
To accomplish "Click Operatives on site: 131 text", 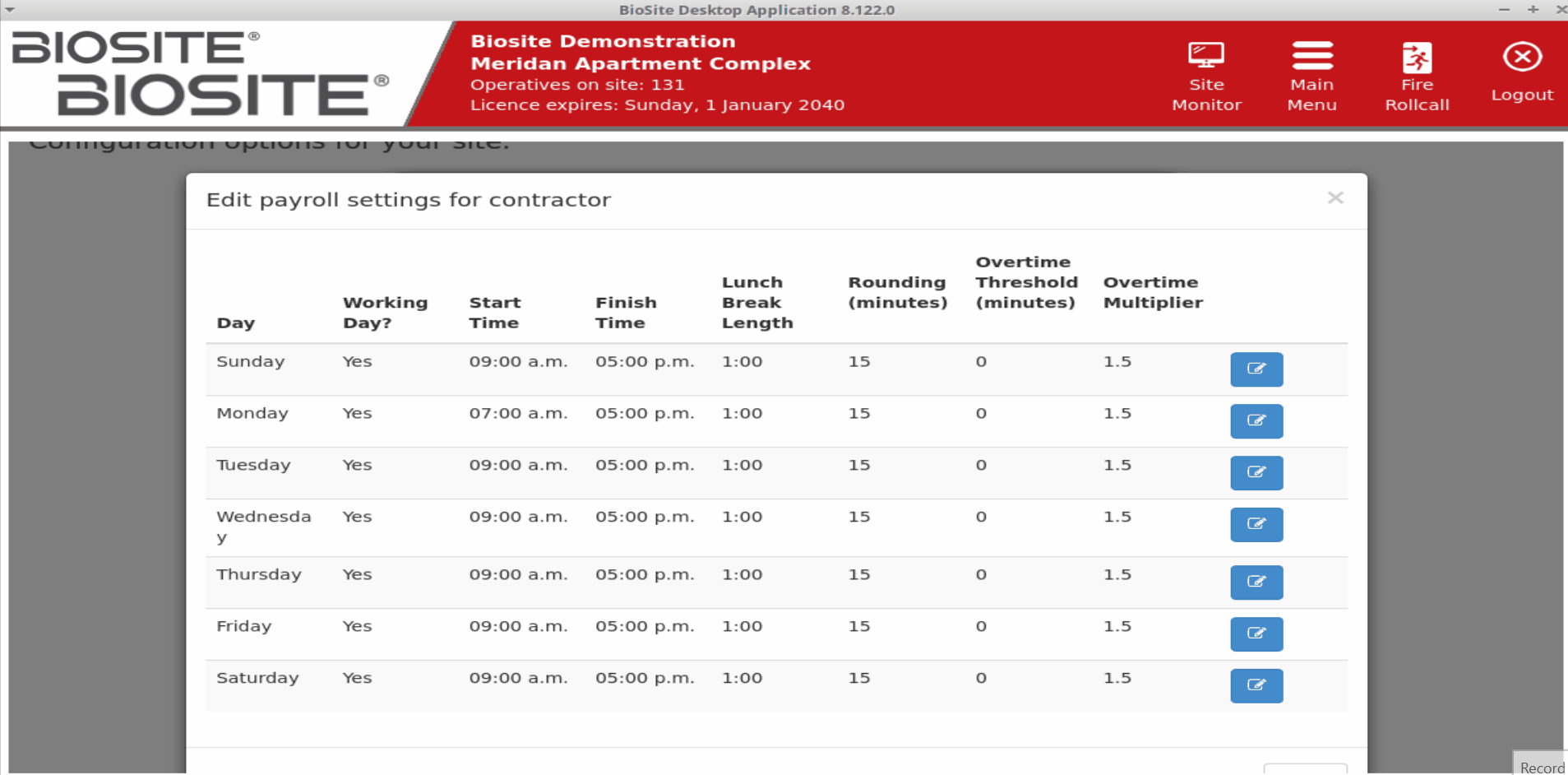I will point(577,84).
